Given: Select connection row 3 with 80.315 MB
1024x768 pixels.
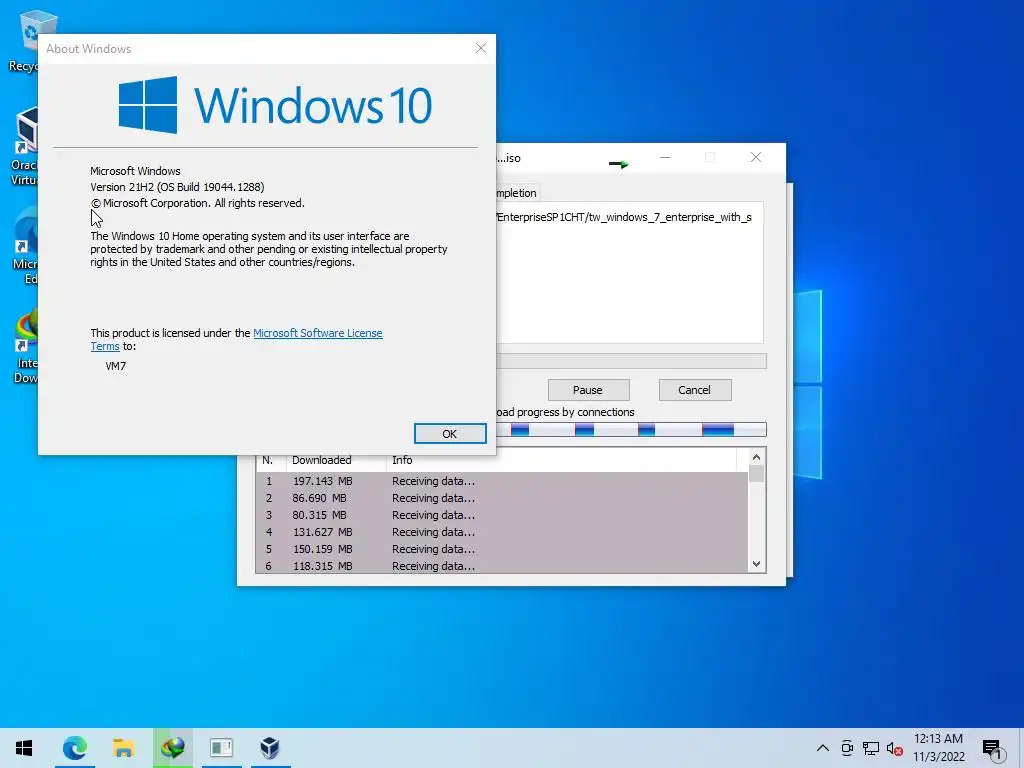Looking at the screenshot, I should pyautogui.click(x=502, y=515).
